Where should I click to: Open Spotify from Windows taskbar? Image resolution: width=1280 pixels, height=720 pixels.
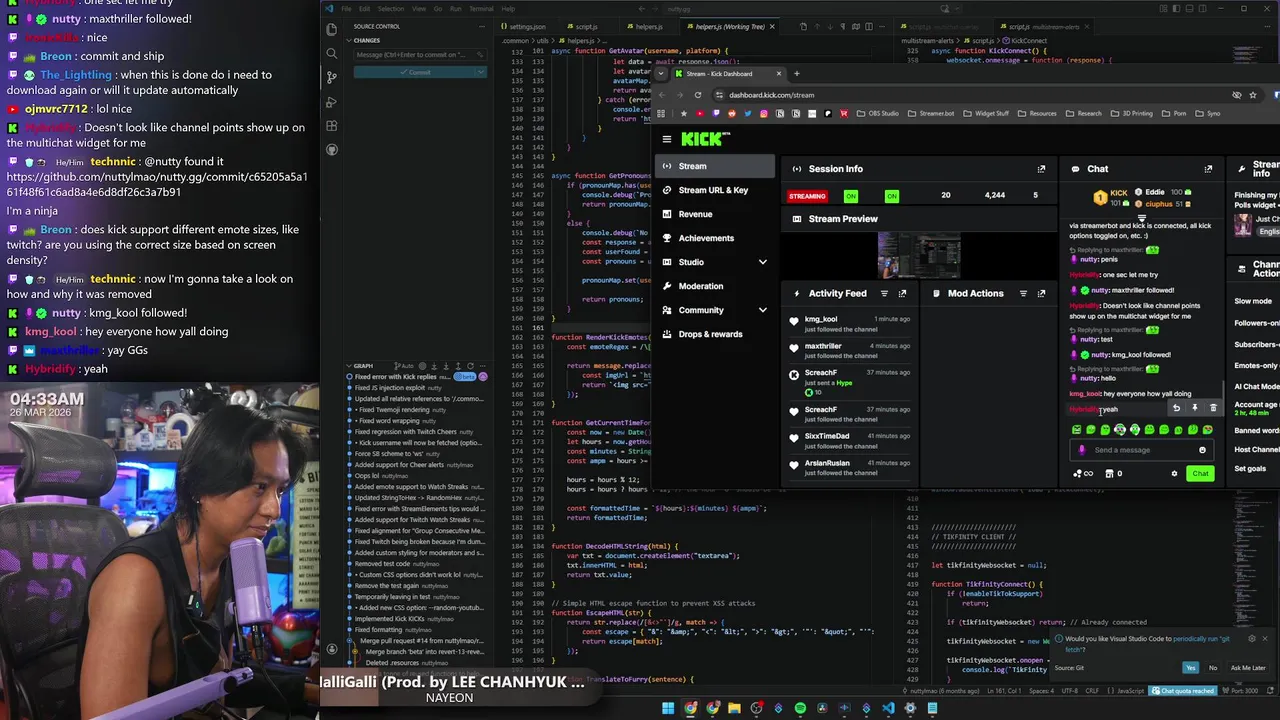[x=800, y=708]
